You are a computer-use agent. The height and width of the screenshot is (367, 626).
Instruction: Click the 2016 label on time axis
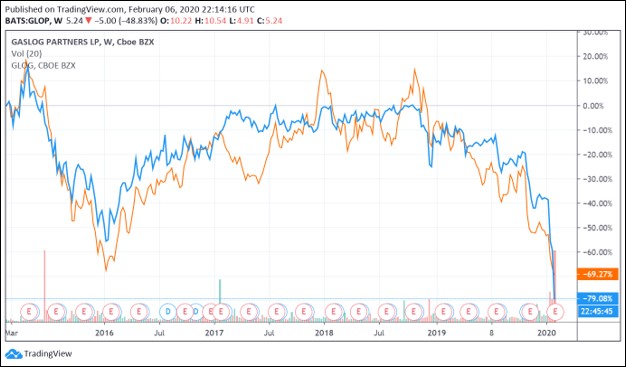tap(104, 333)
